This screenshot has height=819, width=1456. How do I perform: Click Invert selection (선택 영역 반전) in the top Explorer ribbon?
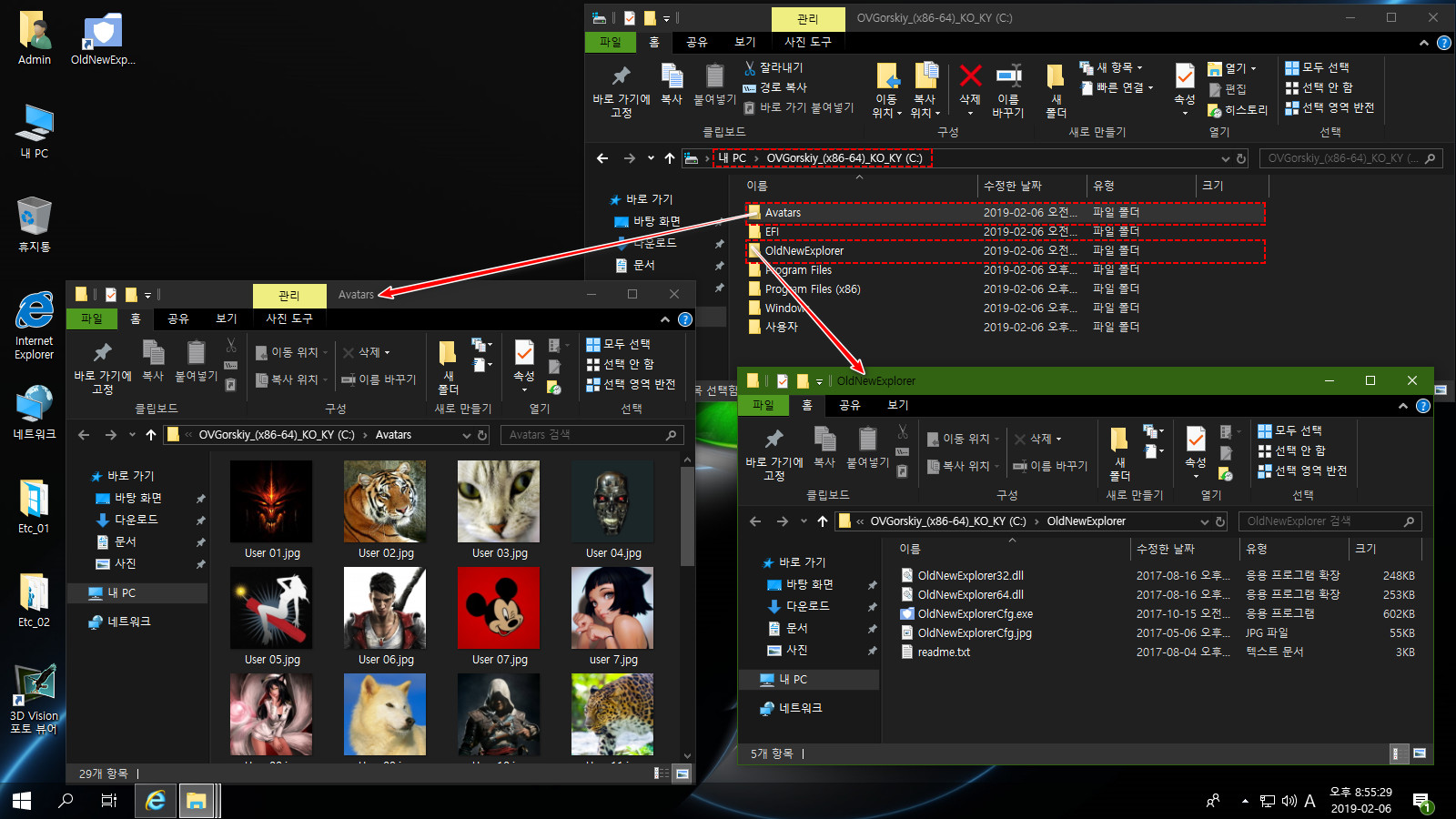(x=1330, y=107)
